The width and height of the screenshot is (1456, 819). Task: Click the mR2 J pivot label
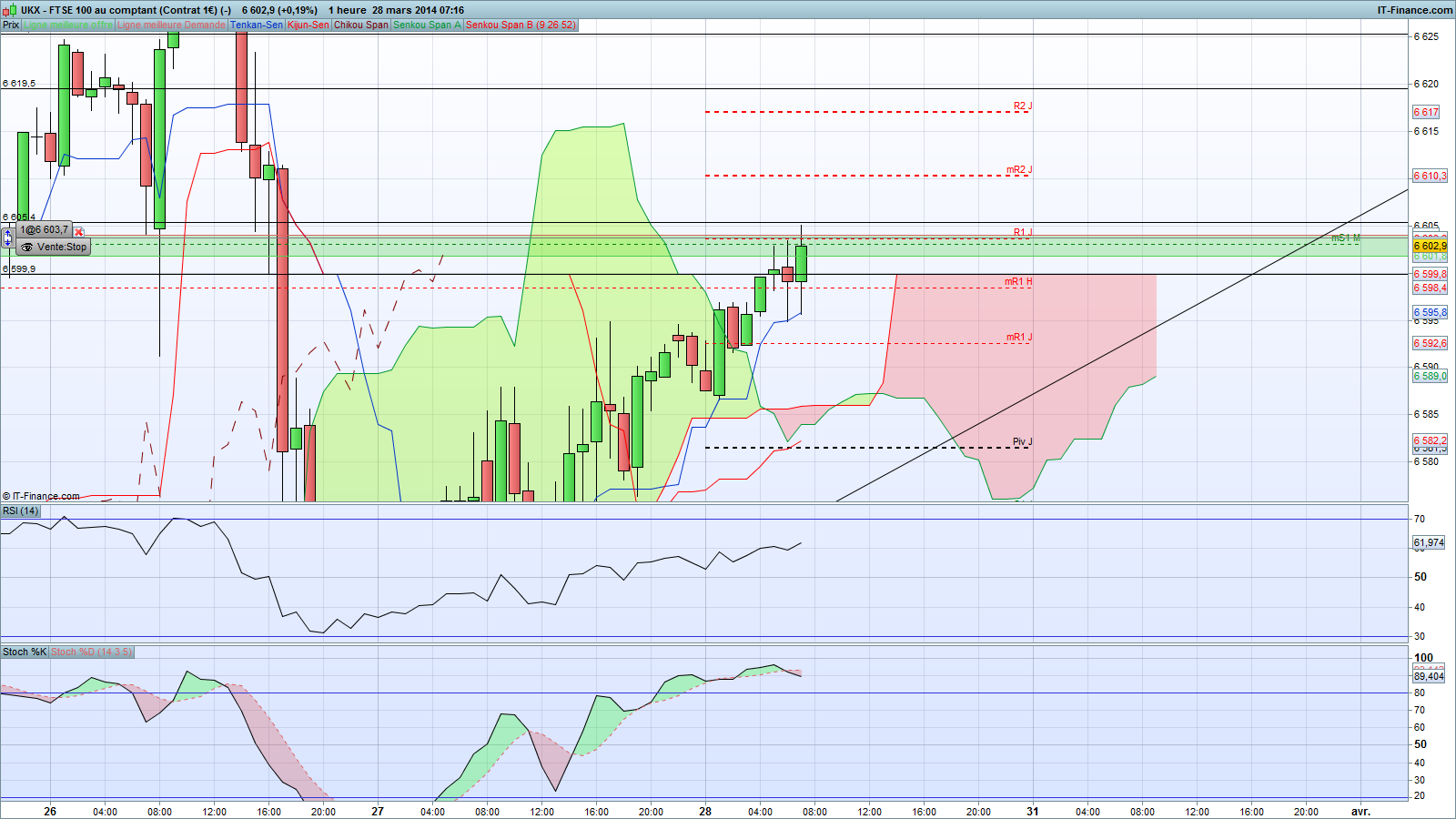pyautogui.click(x=1019, y=170)
